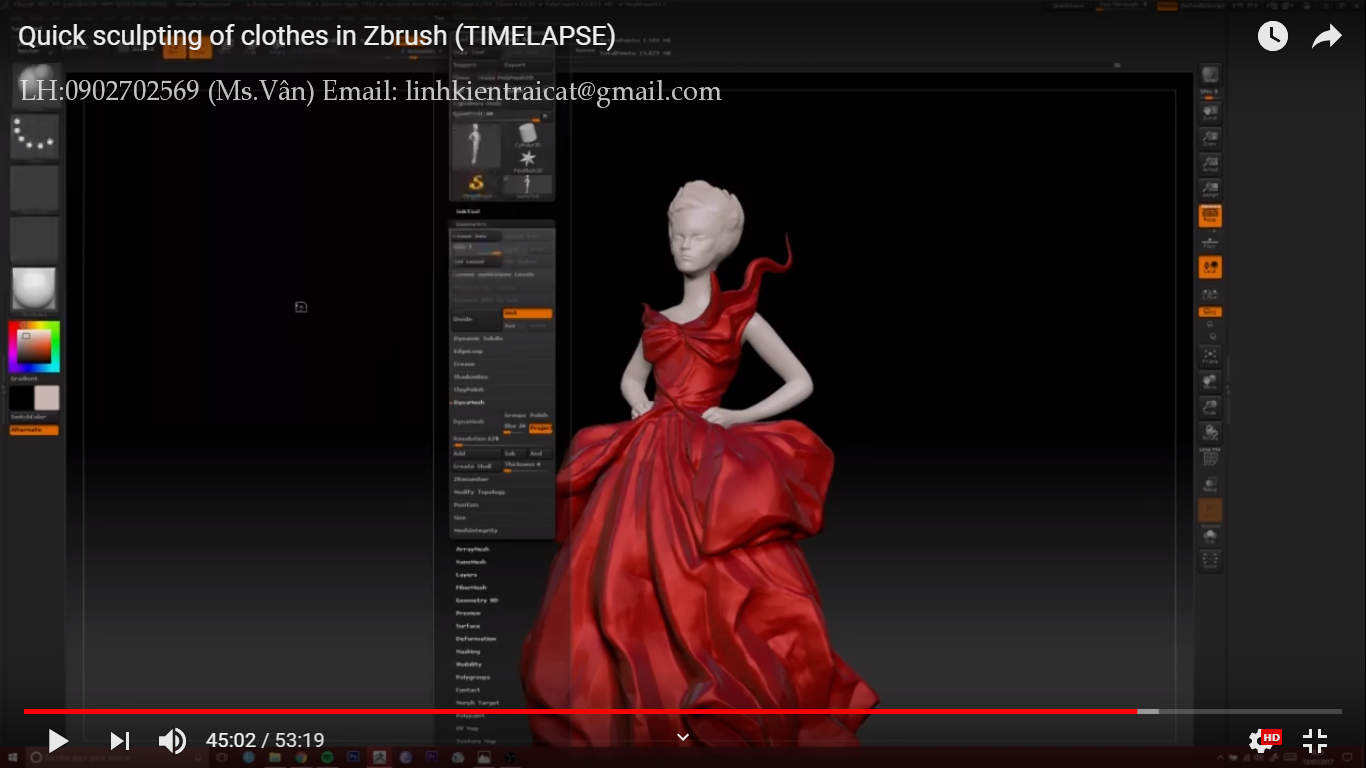The width and height of the screenshot is (1366, 768).
Task: Select current brush thumbnail in ZBrush
Action: (x=34, y=86)
